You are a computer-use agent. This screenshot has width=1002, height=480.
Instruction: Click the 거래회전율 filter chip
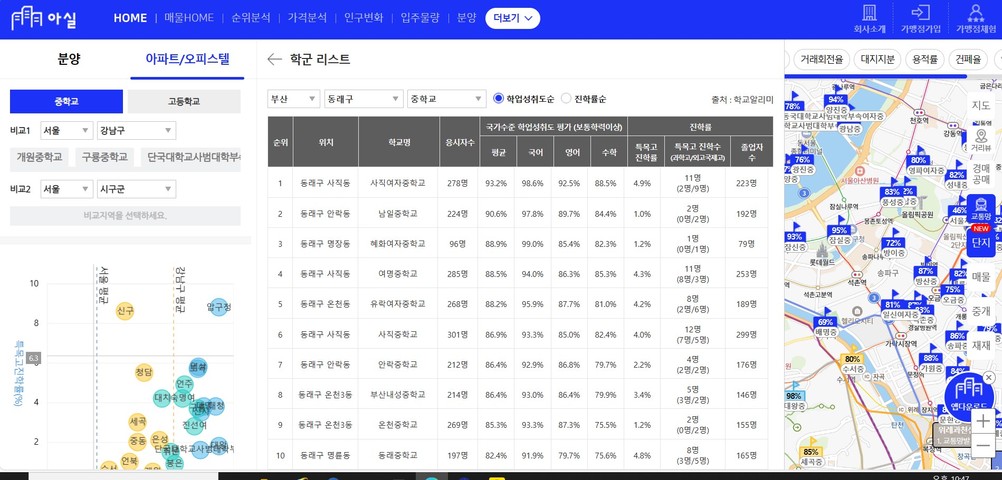tap(822, 60)
